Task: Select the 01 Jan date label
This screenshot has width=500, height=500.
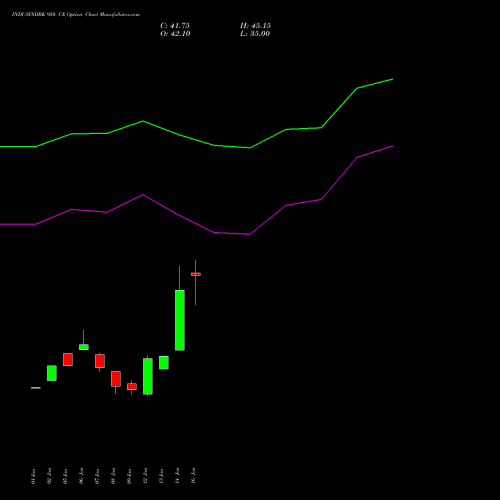Action: click(x=33, y=476)
